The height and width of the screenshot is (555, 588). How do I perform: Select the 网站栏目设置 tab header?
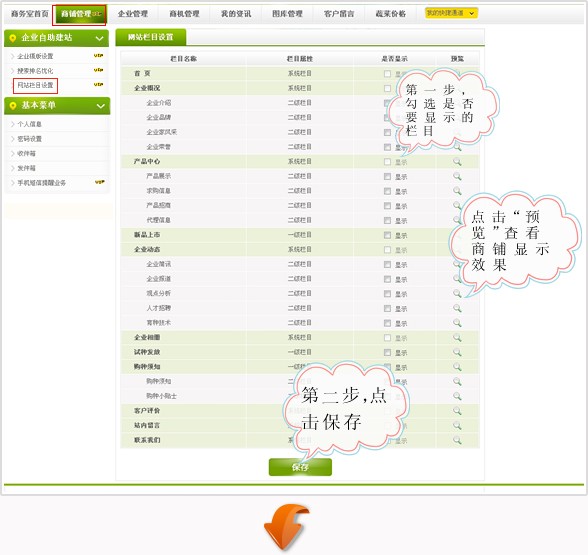pos(150,37)
